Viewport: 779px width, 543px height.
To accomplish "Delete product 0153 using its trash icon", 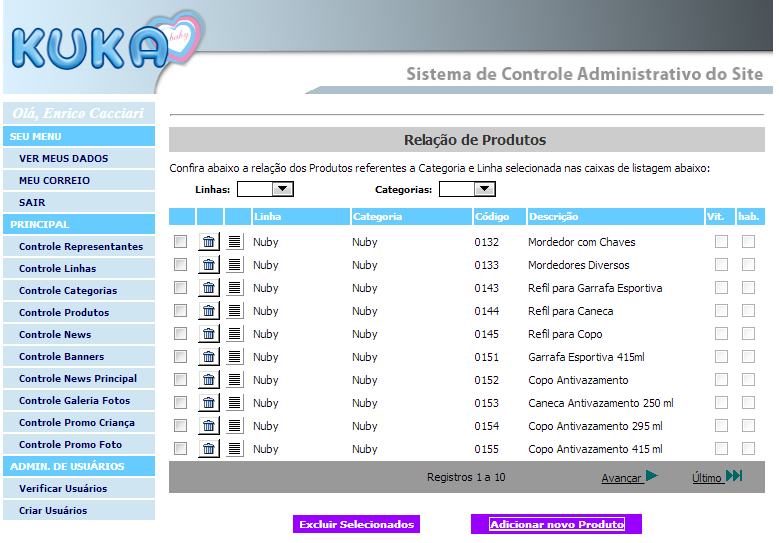I will [209, 403].
